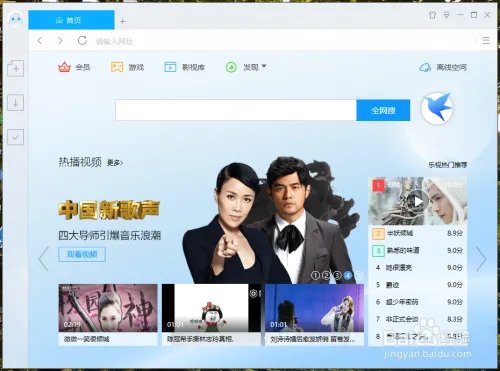Show previous banner with left chevron
The image size is (500, 371).
coord(44,259)
